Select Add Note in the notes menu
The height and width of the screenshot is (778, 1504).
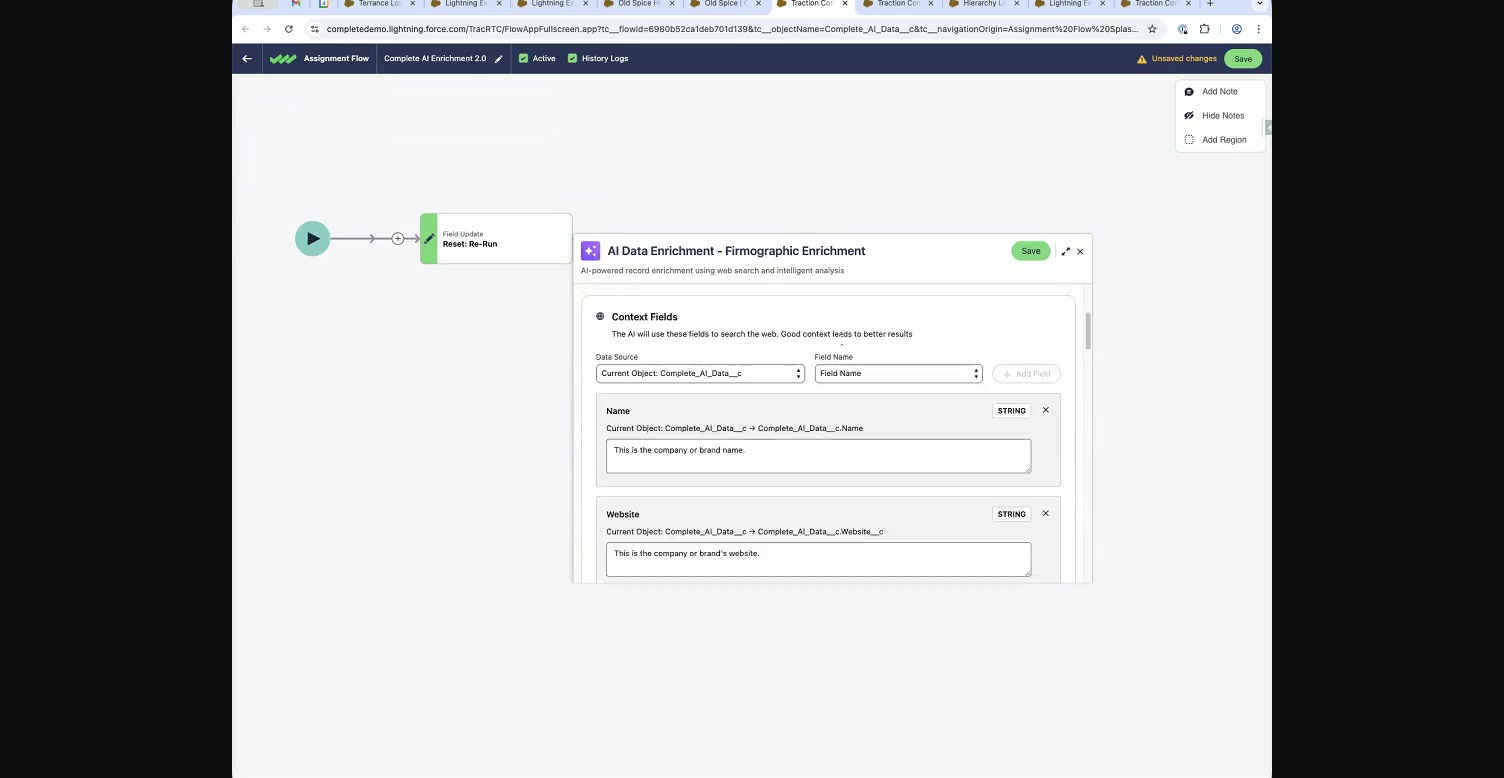(1219, 91)
